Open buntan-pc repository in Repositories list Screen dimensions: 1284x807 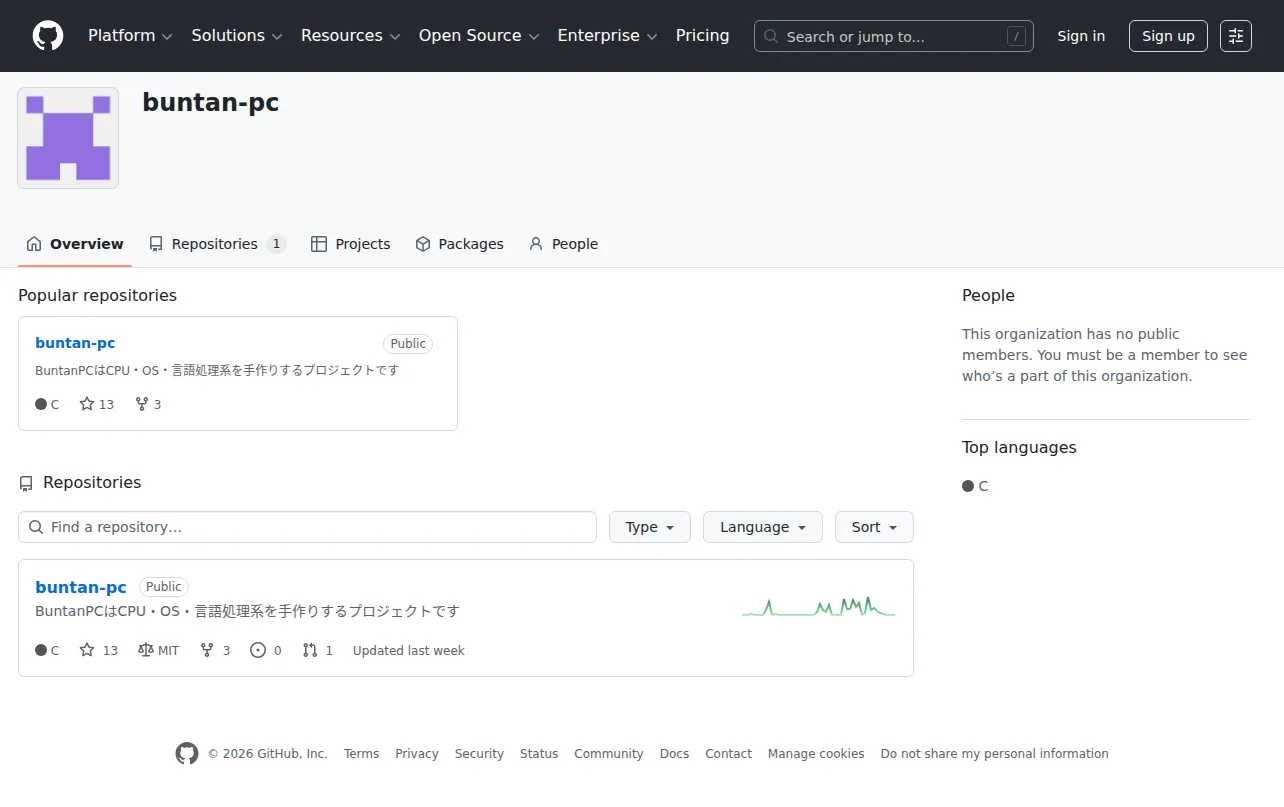(81, 587)
